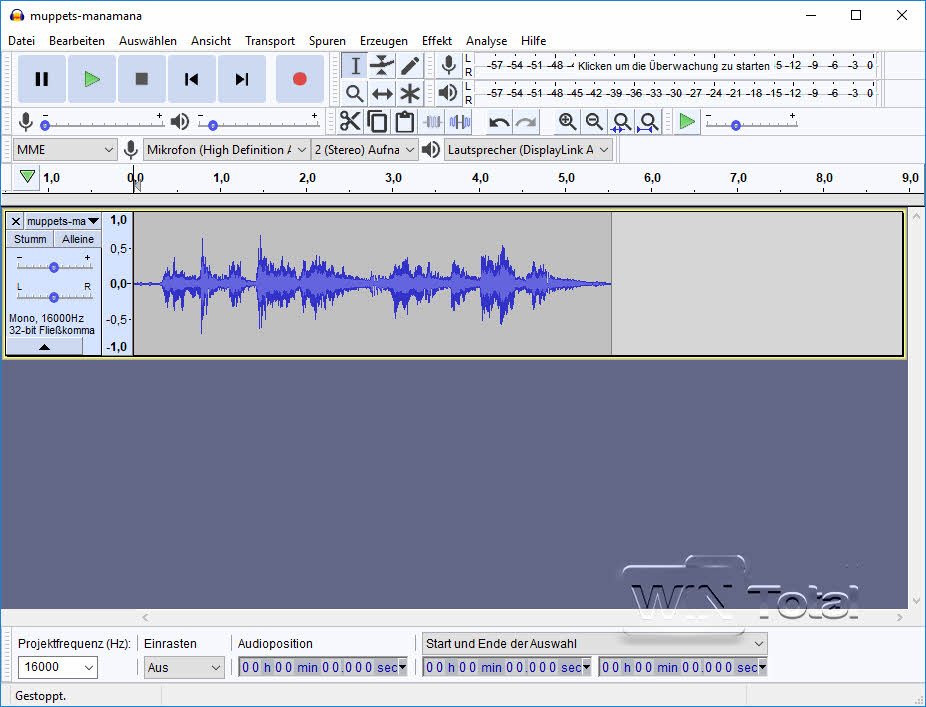Click the track pan L/R slider
The height and width of the screenshot is (707, 926).
pos(54,296)
